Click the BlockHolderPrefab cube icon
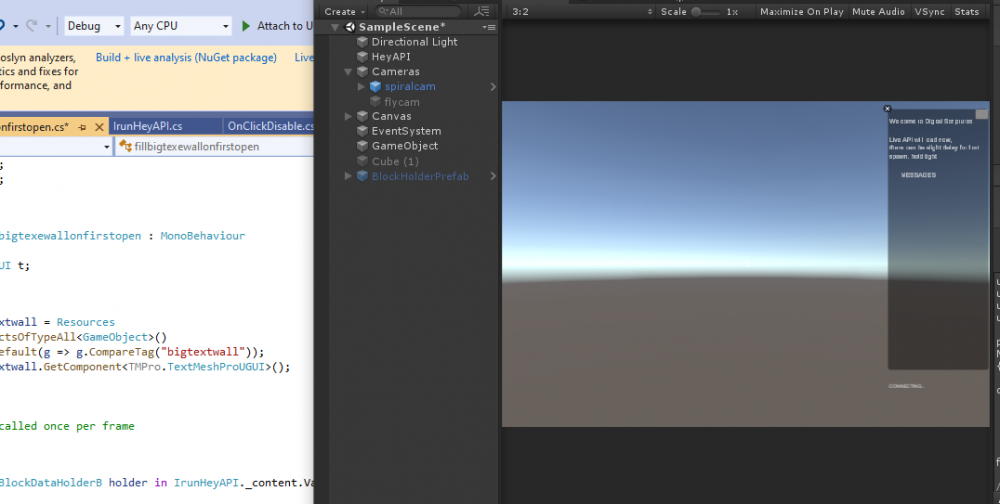The height and width of the screenshot is (504, 1000). (x=362, y=176)
